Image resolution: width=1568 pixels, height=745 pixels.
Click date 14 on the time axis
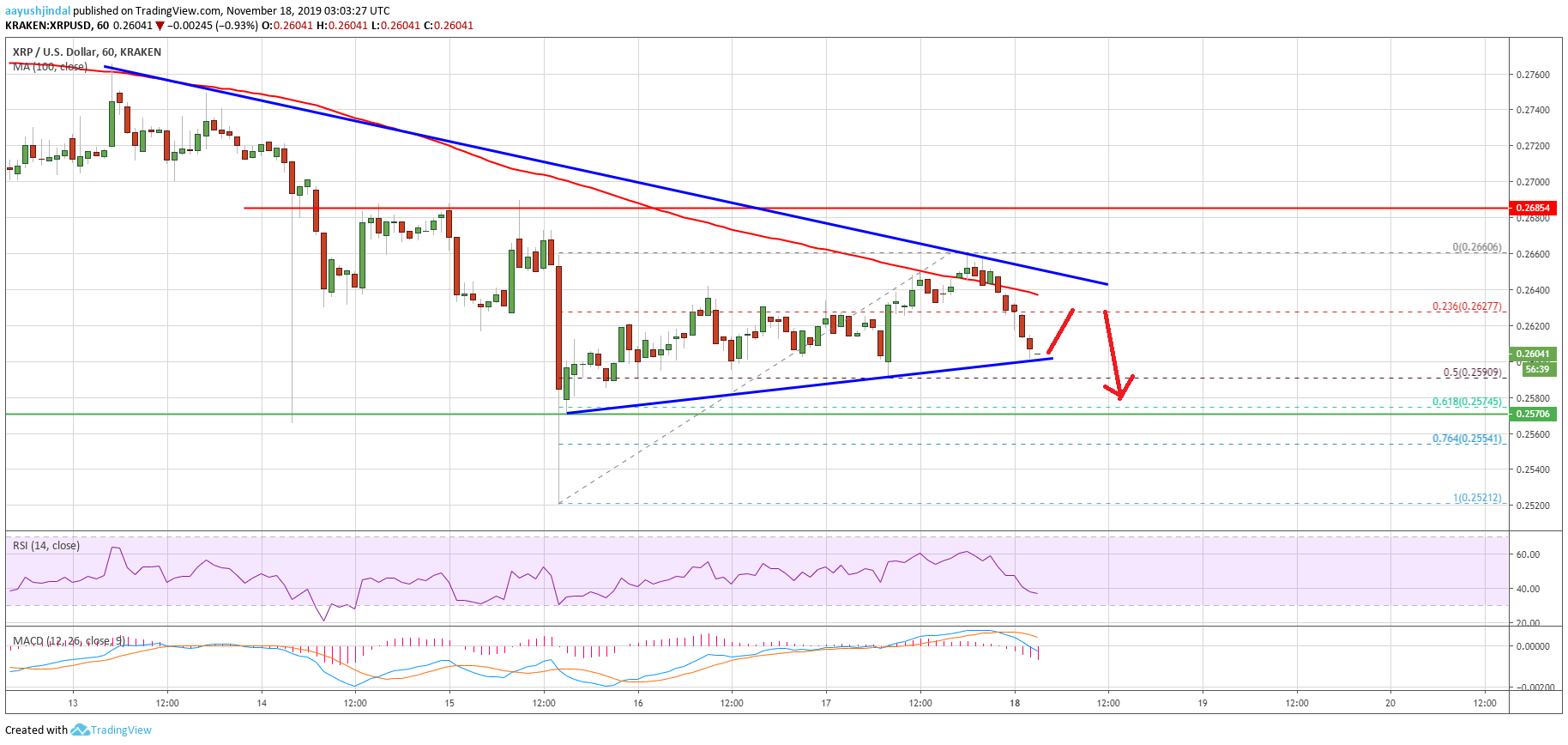pos(262,703)
